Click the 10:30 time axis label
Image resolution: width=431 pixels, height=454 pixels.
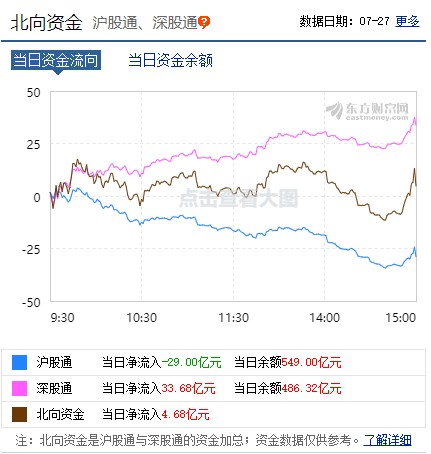142,318
